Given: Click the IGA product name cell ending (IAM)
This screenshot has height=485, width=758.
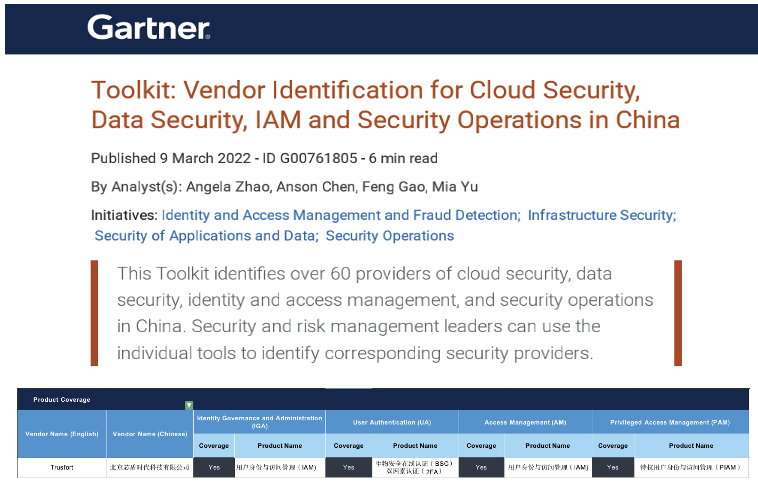Looking at the screenshot, I should (280, 468).
